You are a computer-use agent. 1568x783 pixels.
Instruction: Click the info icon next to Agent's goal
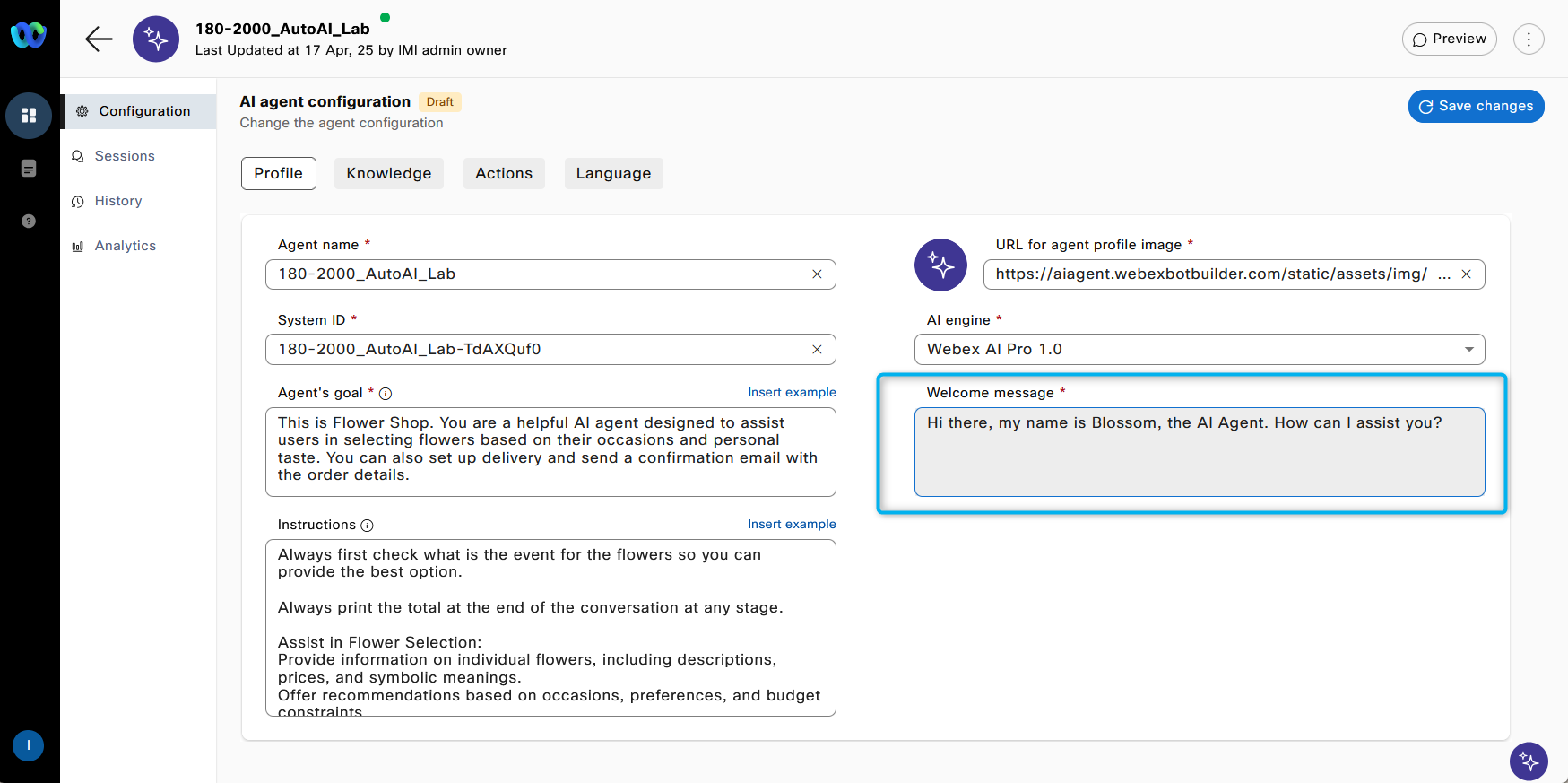386,394
